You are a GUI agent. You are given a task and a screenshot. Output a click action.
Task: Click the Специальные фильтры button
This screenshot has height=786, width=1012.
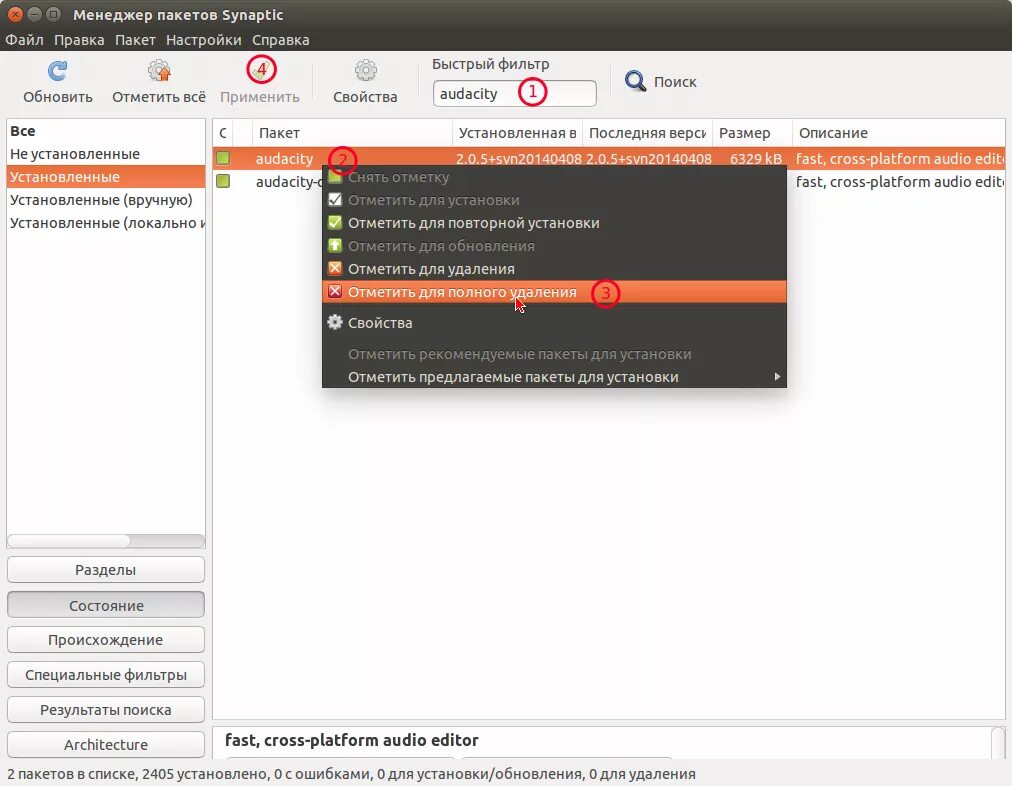click(x=106, y=674)
